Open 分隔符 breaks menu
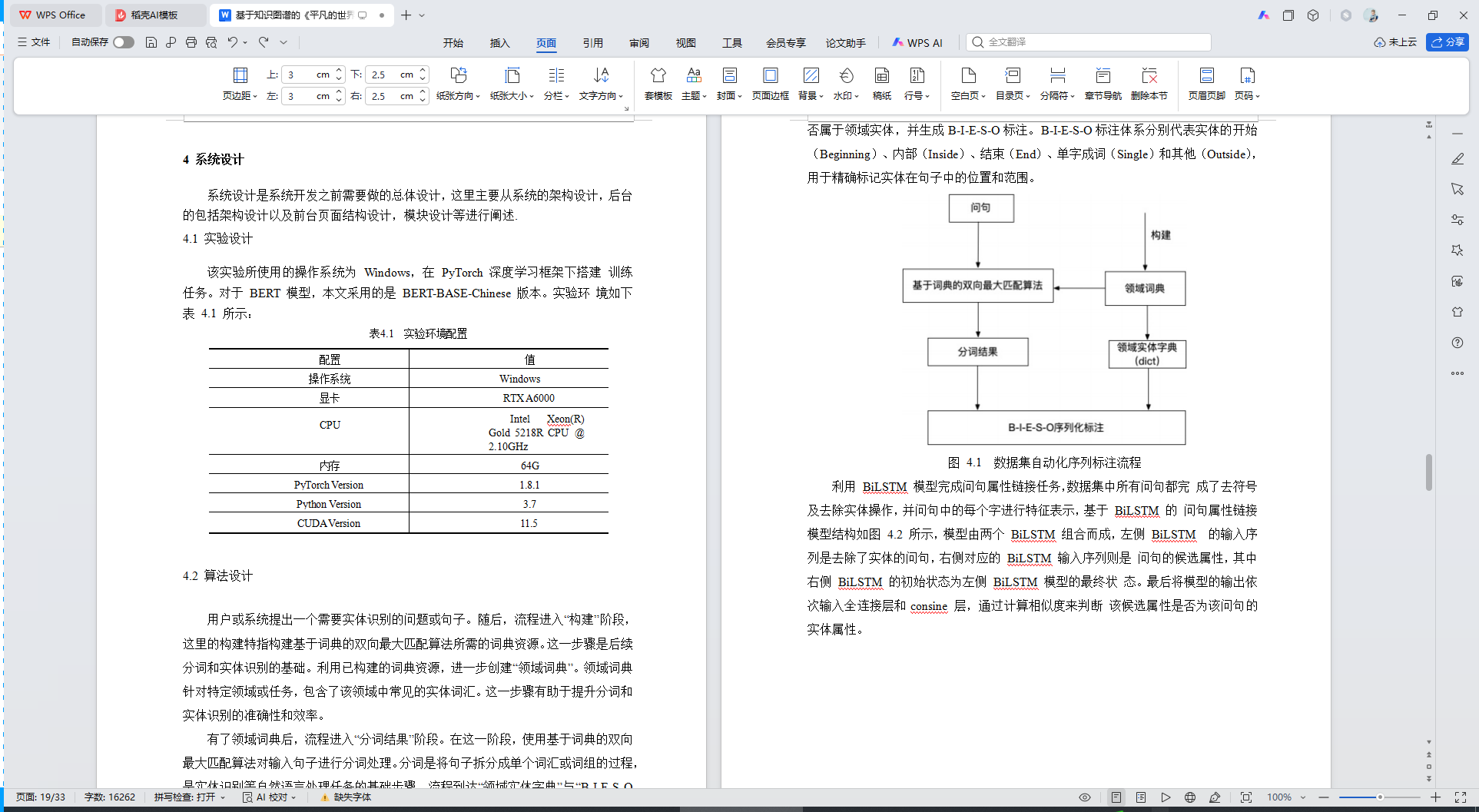 pos(1057,84)
